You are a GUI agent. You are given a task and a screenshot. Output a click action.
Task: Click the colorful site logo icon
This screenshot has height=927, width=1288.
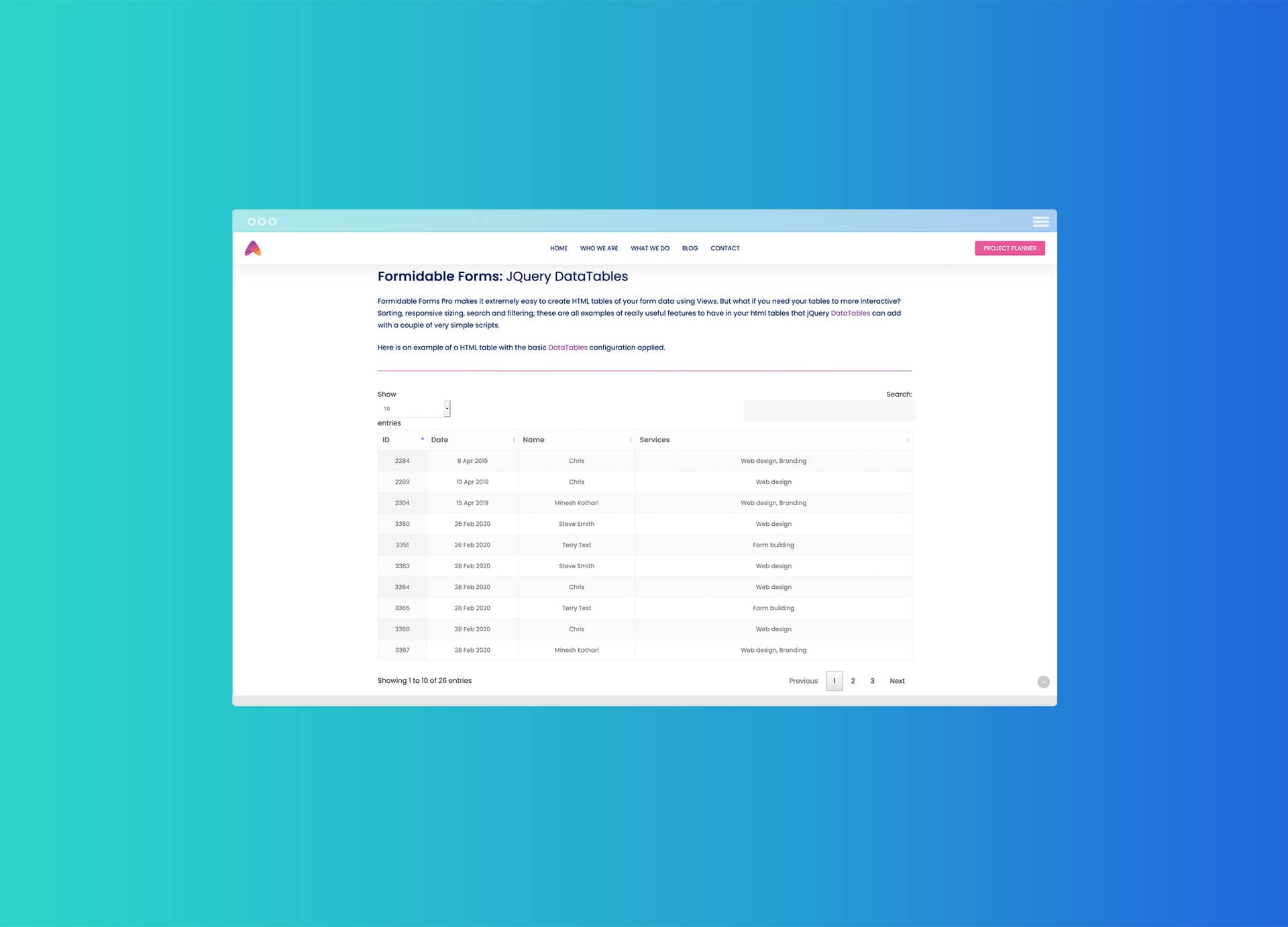pyautogui.click(x=254, y=248)
